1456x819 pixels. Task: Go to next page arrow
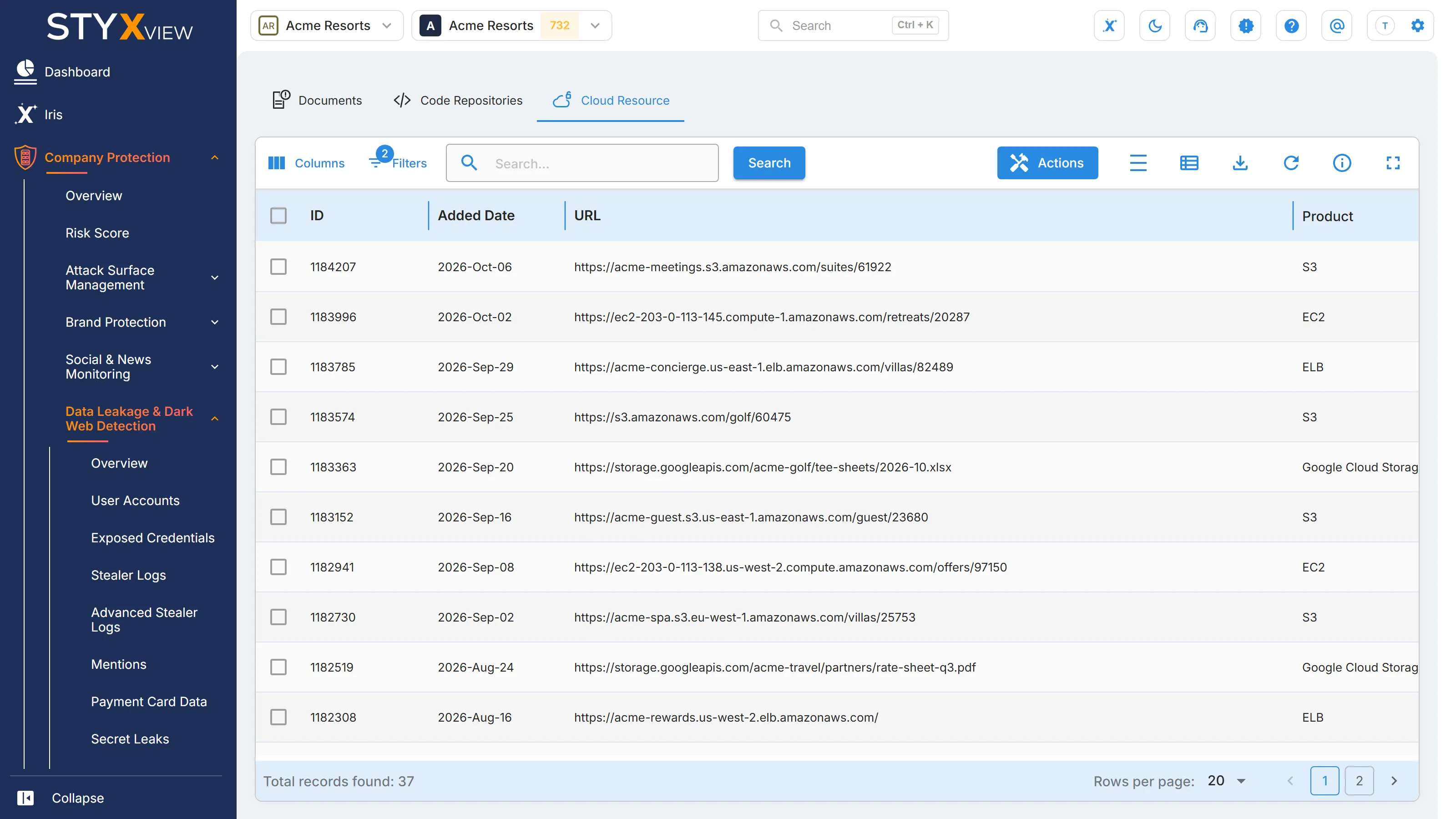click(1394, 781)
